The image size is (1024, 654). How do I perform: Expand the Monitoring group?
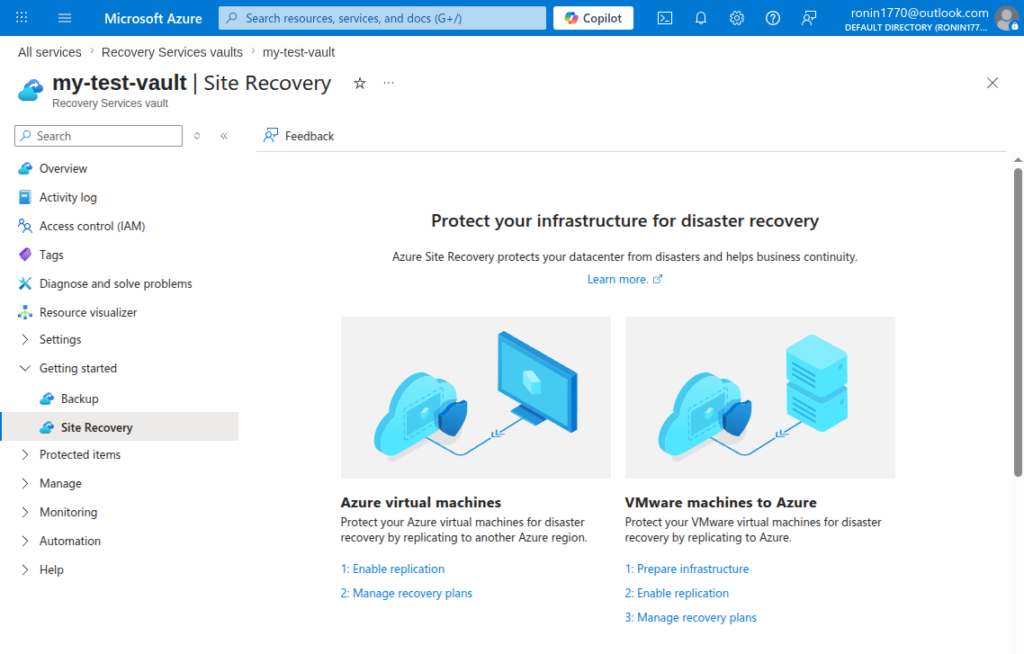tap(25, 512)
